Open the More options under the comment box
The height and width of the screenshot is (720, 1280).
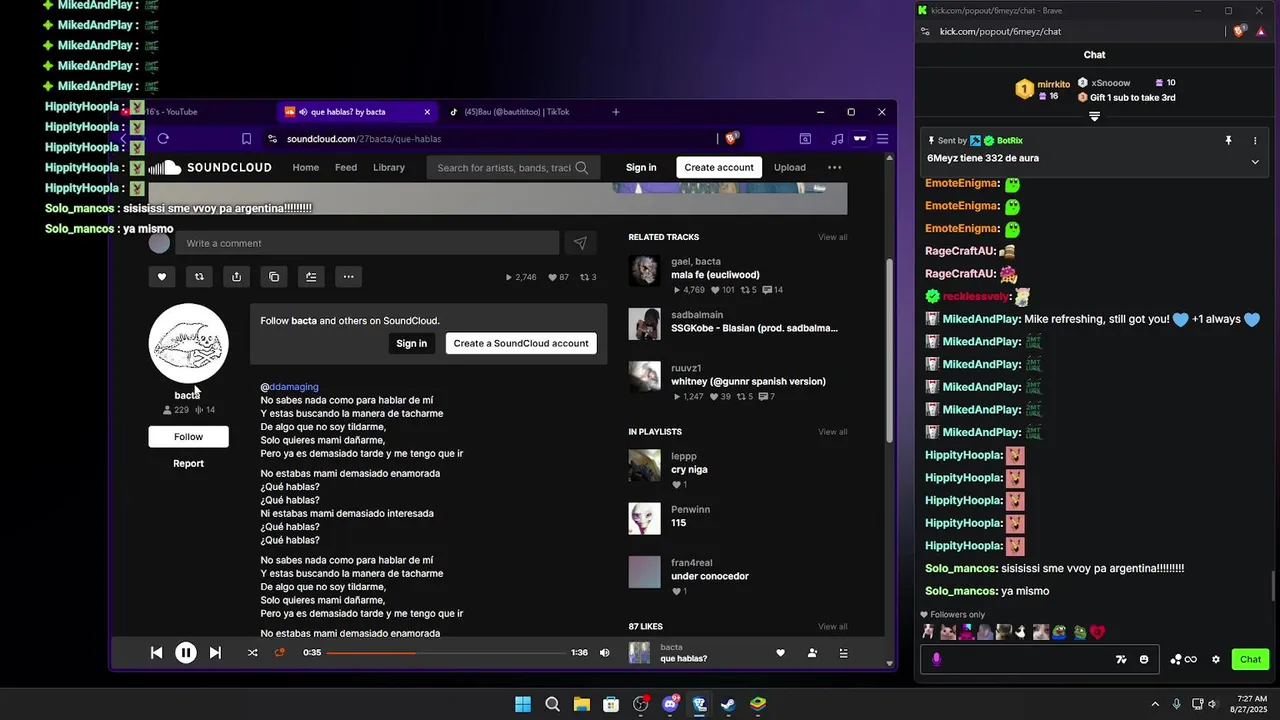pos(348,277)
